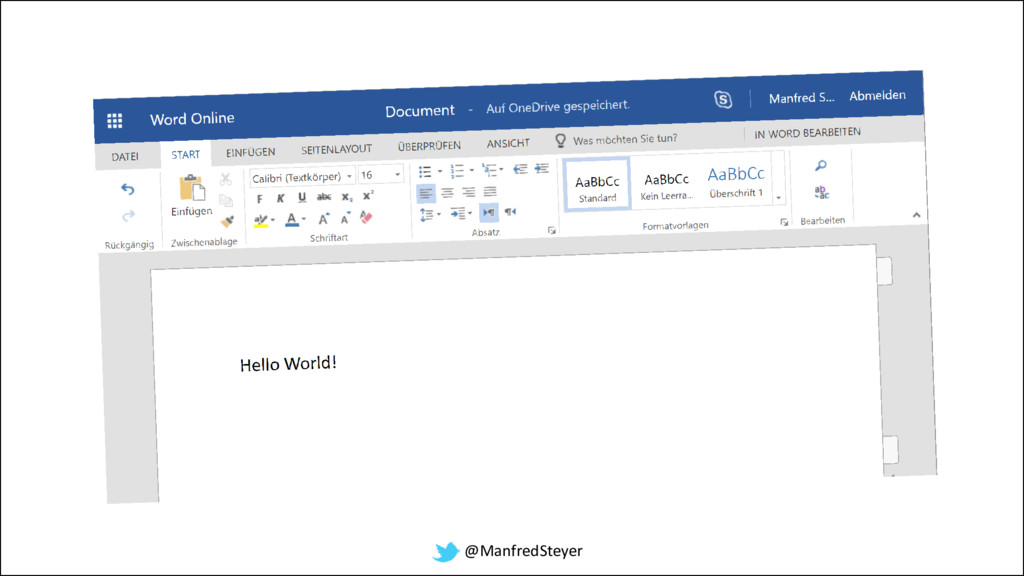Toggle underline with the U button

(x=302, y=197)
